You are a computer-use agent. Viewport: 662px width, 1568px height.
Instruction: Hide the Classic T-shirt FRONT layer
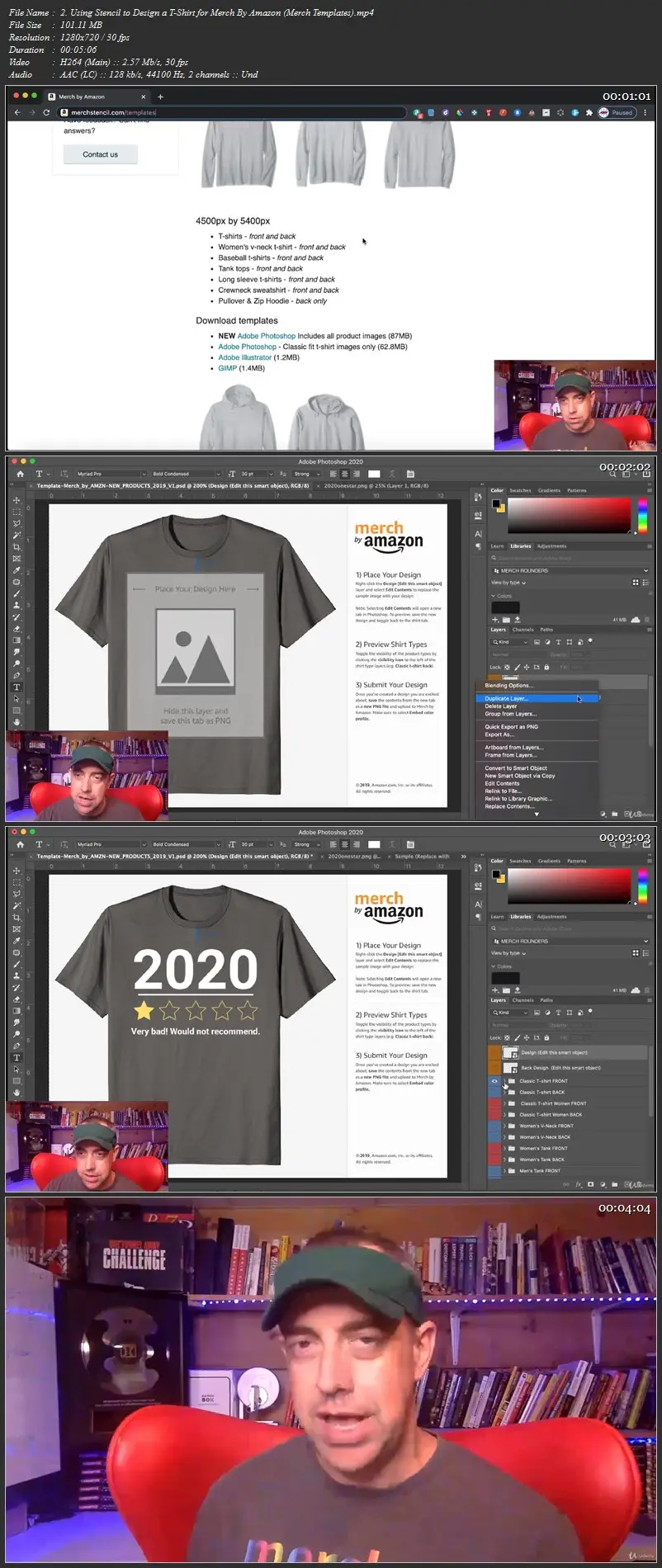494,1080
